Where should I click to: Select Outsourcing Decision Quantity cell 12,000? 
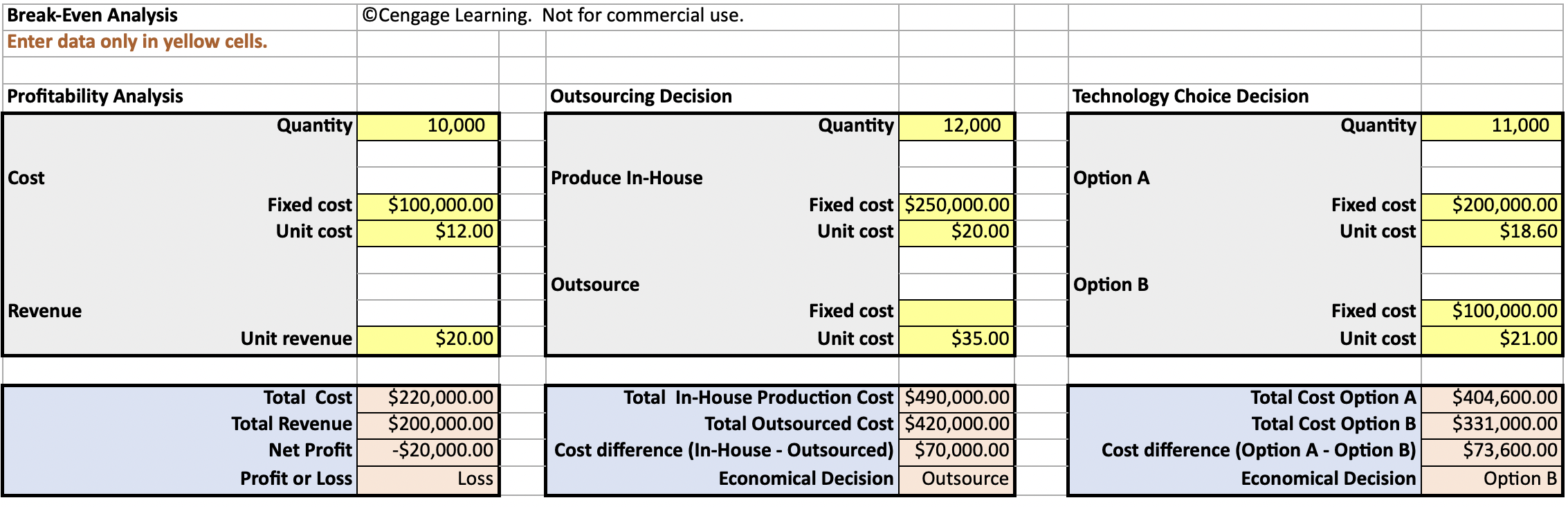[x=956, y=126]
